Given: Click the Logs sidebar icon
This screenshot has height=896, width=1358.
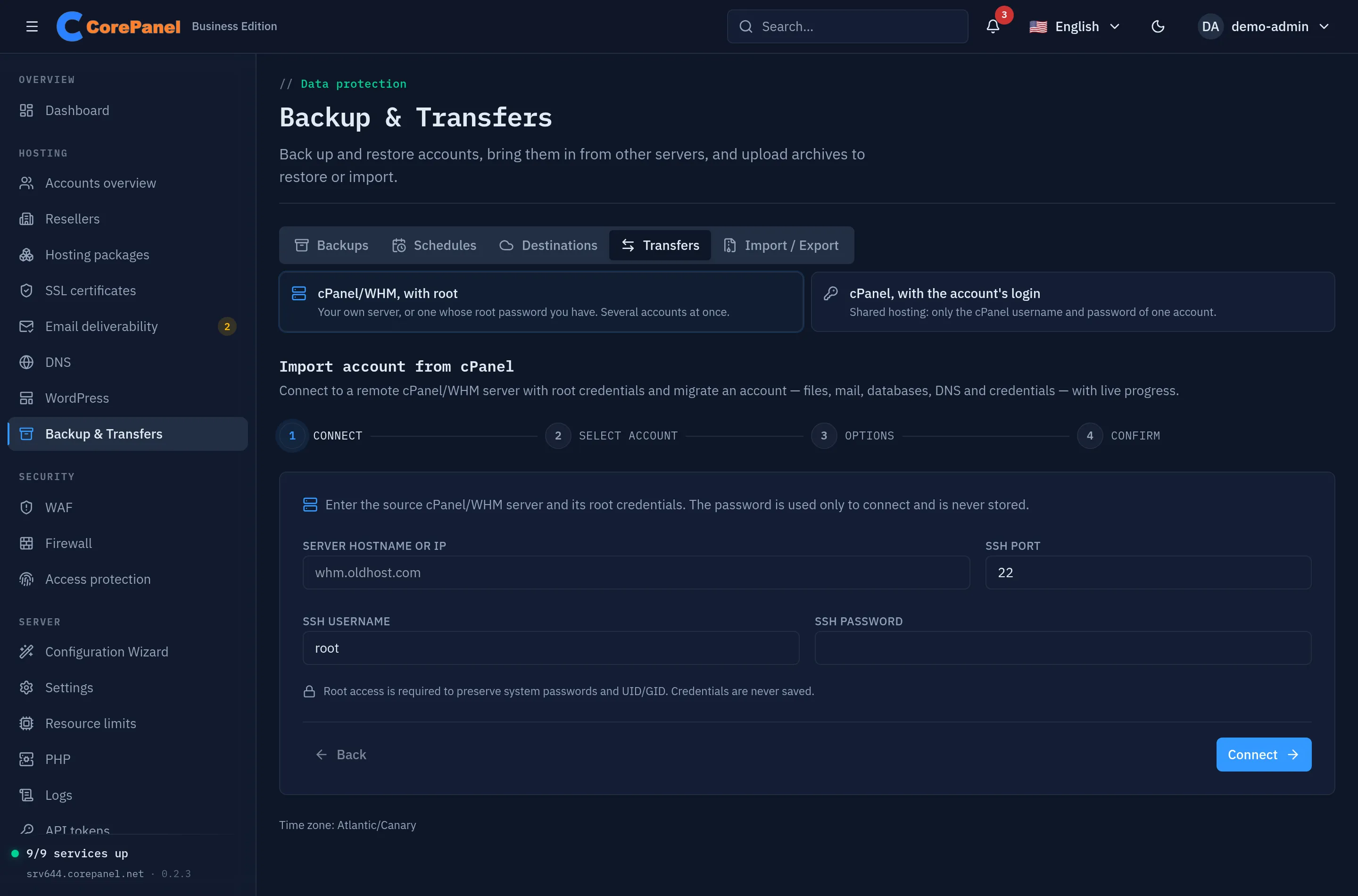Looking at the screenshot, I should (26, 795).
